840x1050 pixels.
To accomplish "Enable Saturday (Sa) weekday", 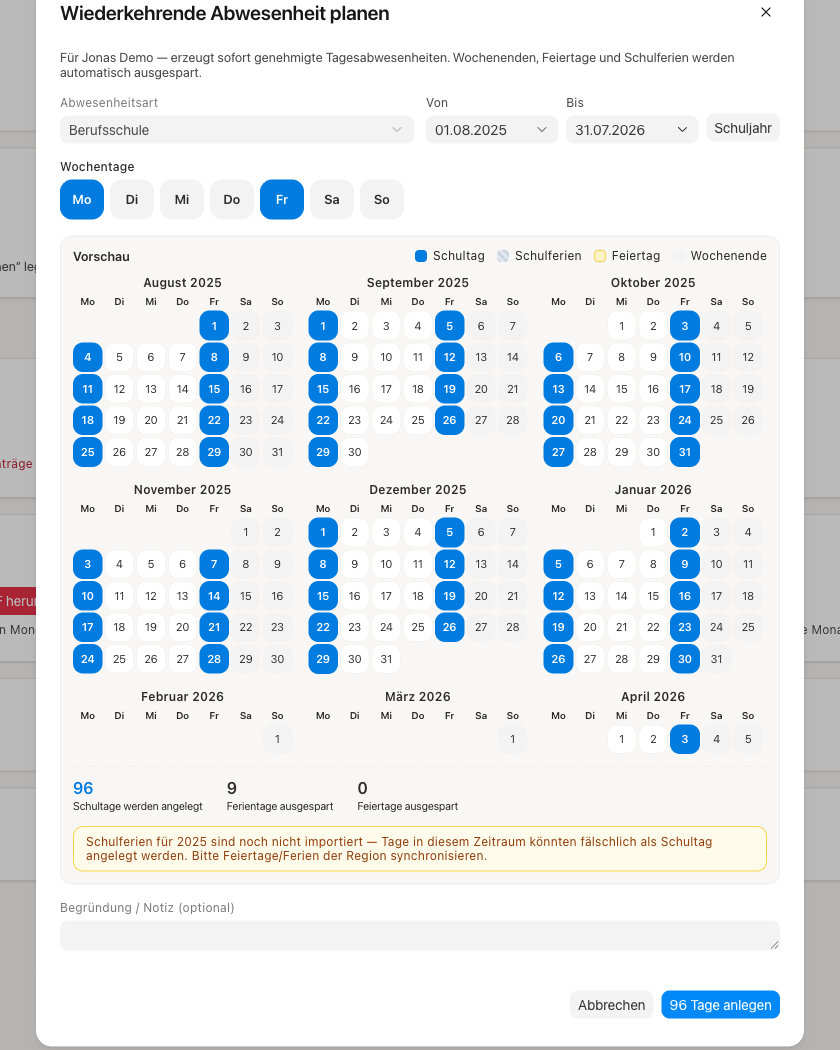I will (x=332, y=200).
